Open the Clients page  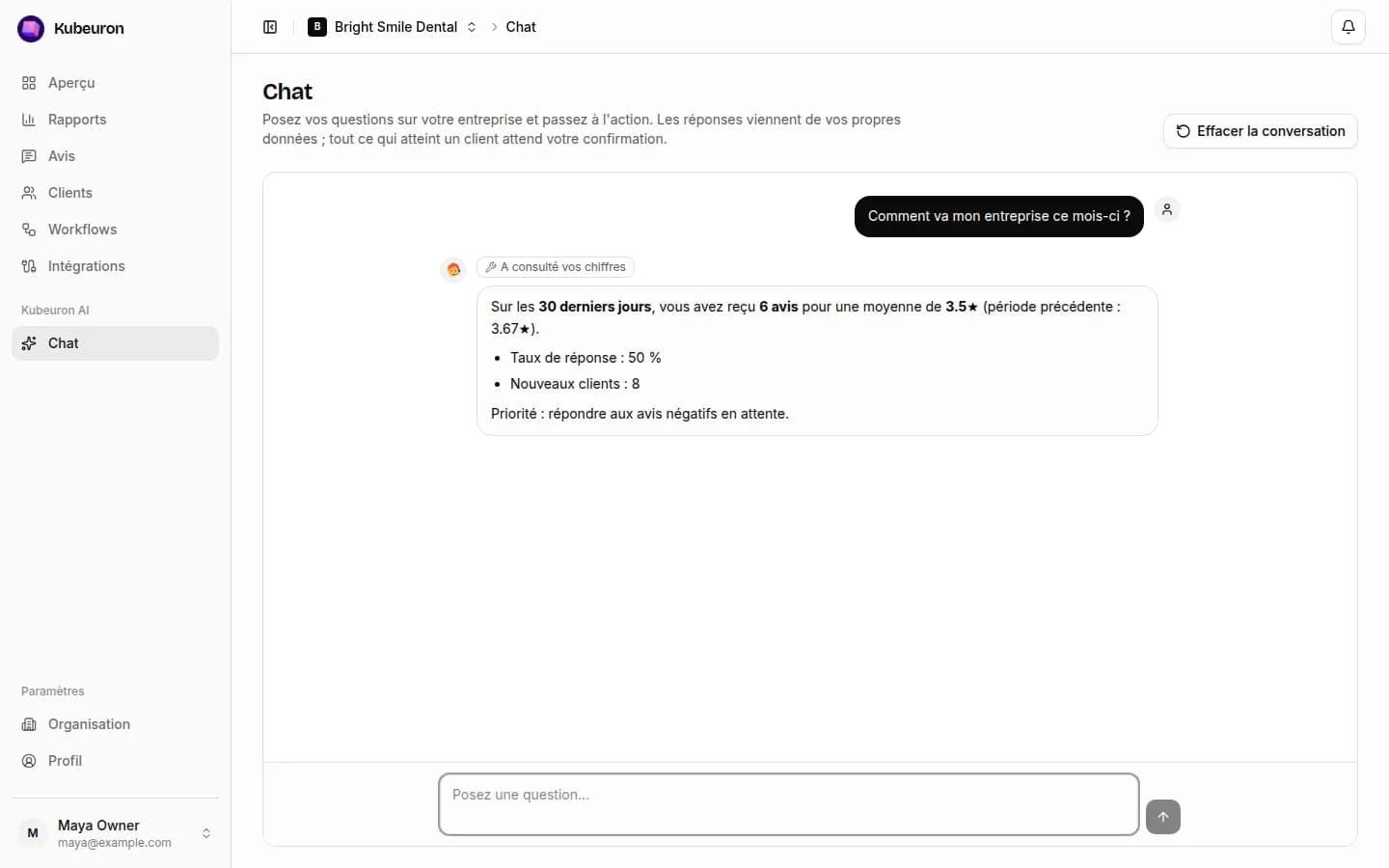tap(115, 193)
